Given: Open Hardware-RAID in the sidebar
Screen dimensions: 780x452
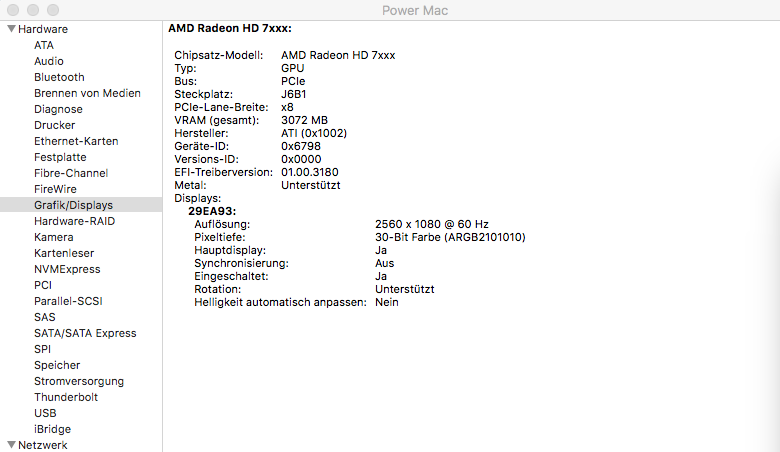Looking at the screenshot, I should pyautogui.click(x=75, y=221).
